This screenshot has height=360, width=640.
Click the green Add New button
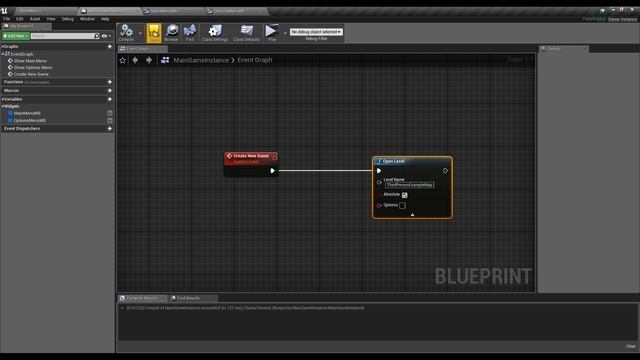16,36
